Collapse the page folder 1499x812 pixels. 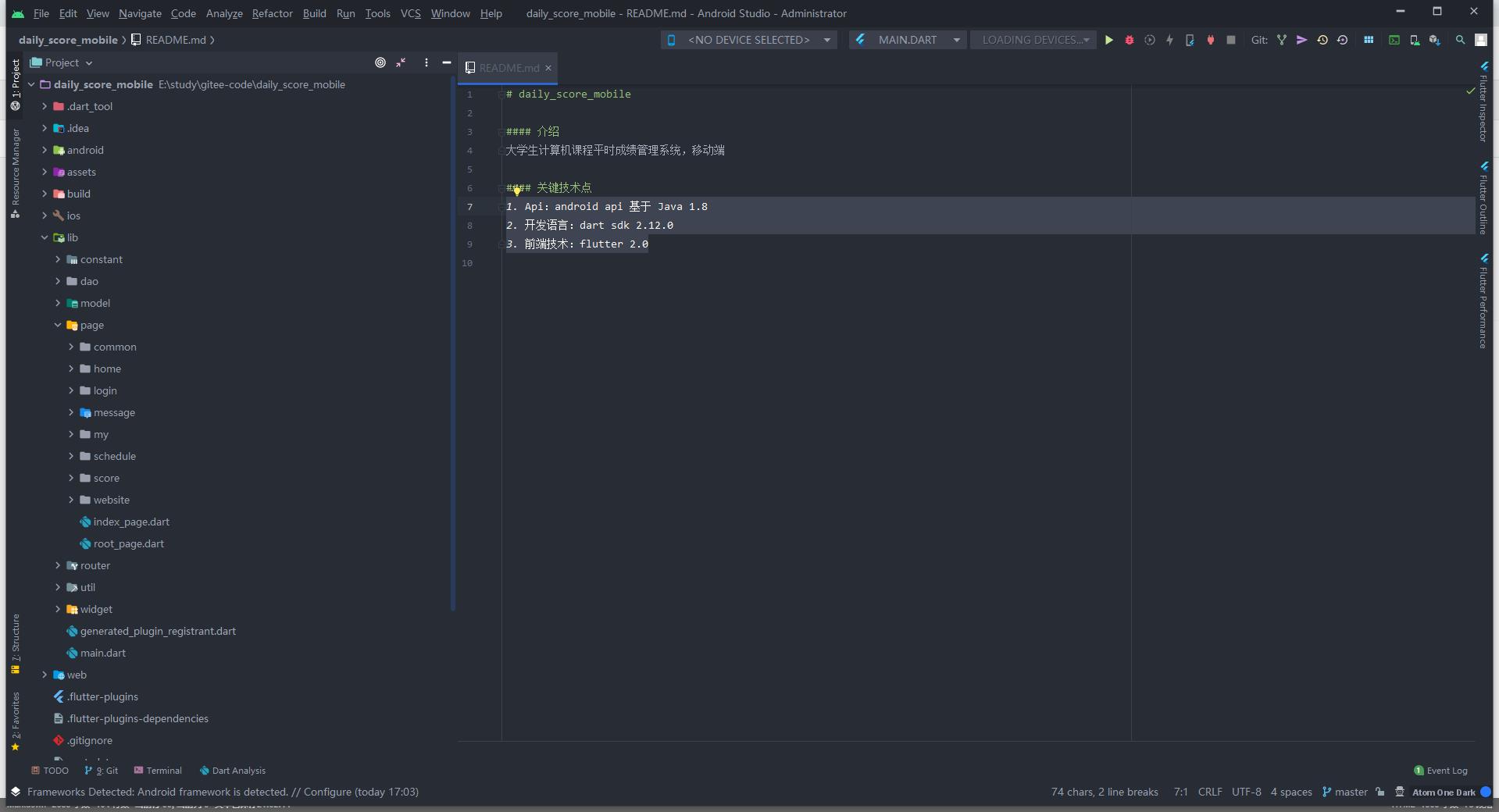[x=58, y=325]
